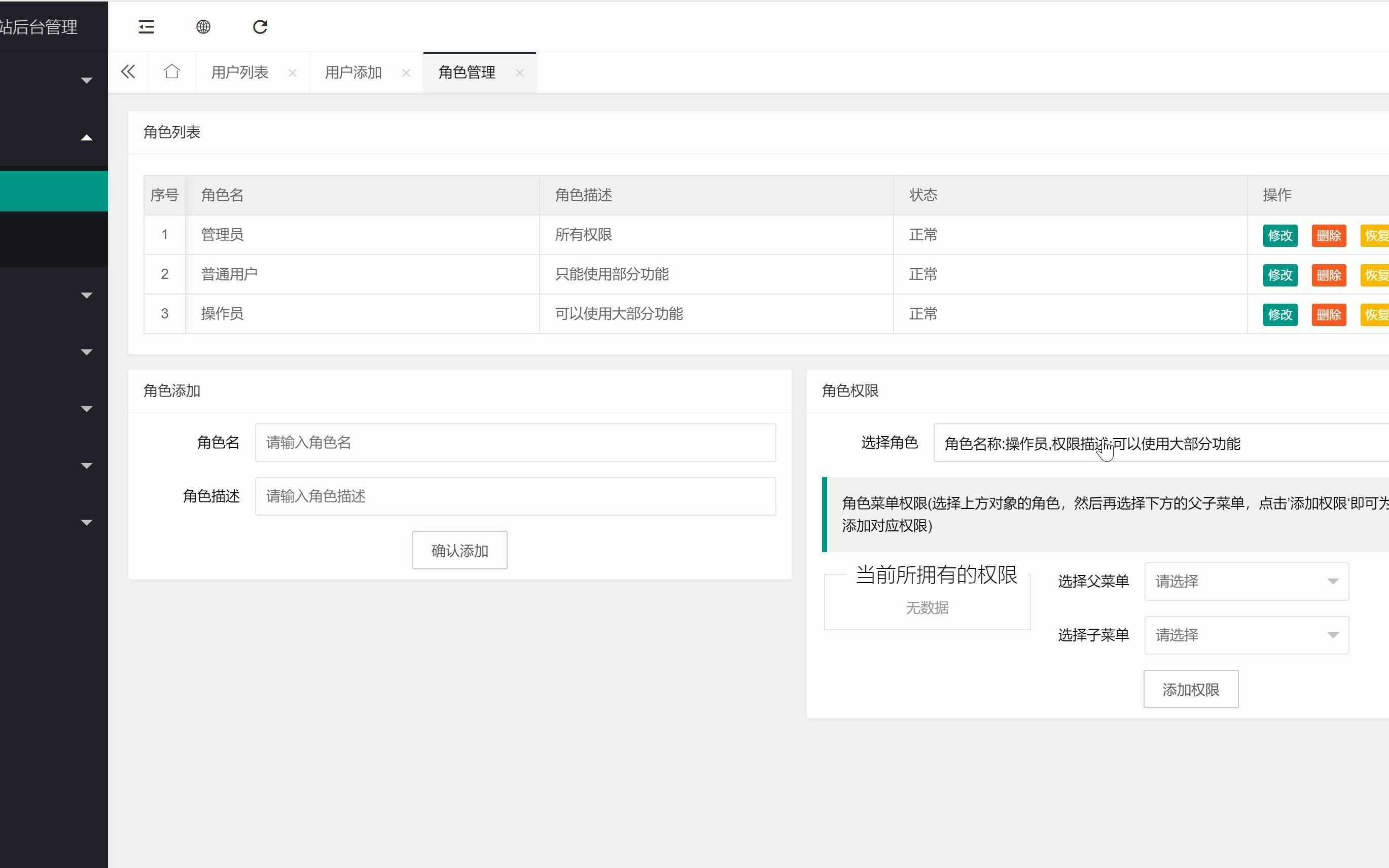The height and width of the screenshot is (868, 1389).
Task: Click 恢复 for the 管理员 role
Action: [x=1375, y=235]
